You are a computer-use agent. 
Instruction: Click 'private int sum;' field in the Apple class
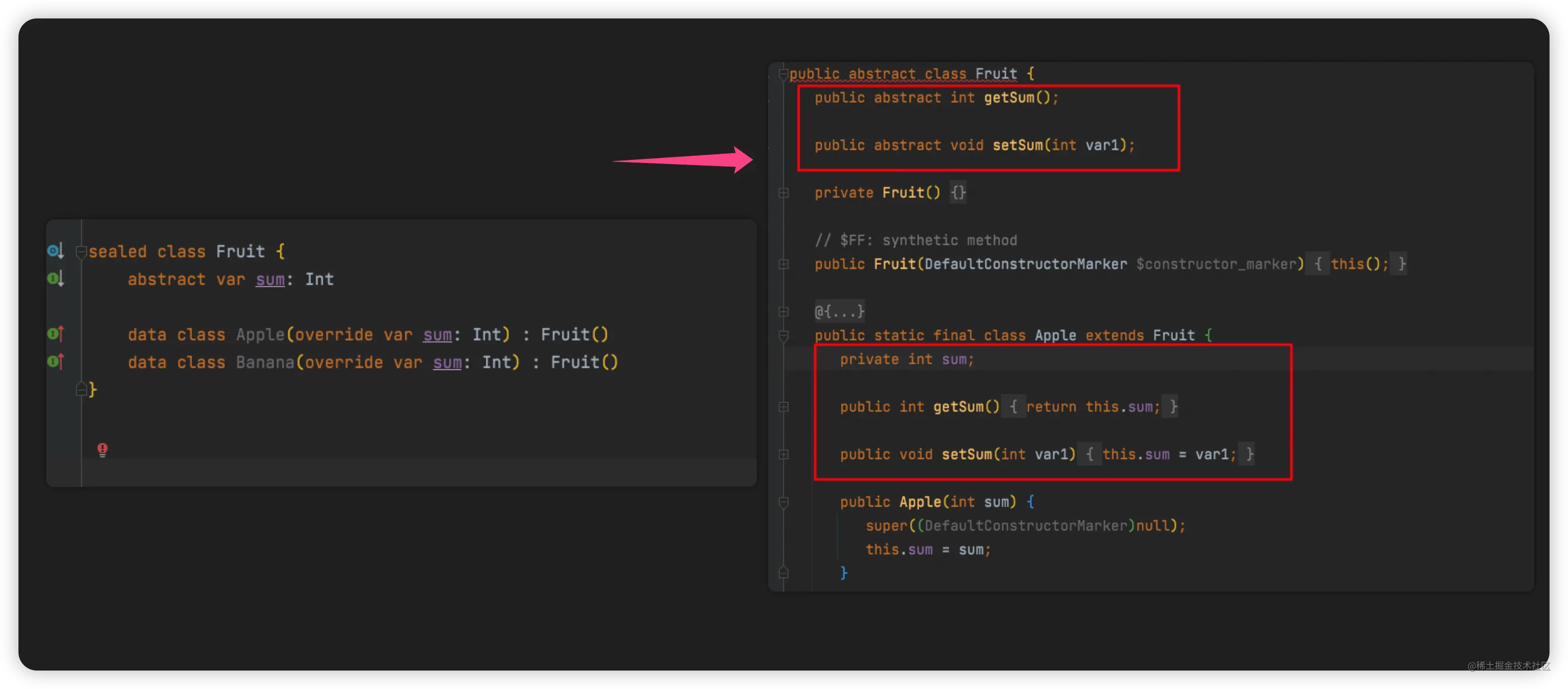pyautogui.click(x=907, y=359)
